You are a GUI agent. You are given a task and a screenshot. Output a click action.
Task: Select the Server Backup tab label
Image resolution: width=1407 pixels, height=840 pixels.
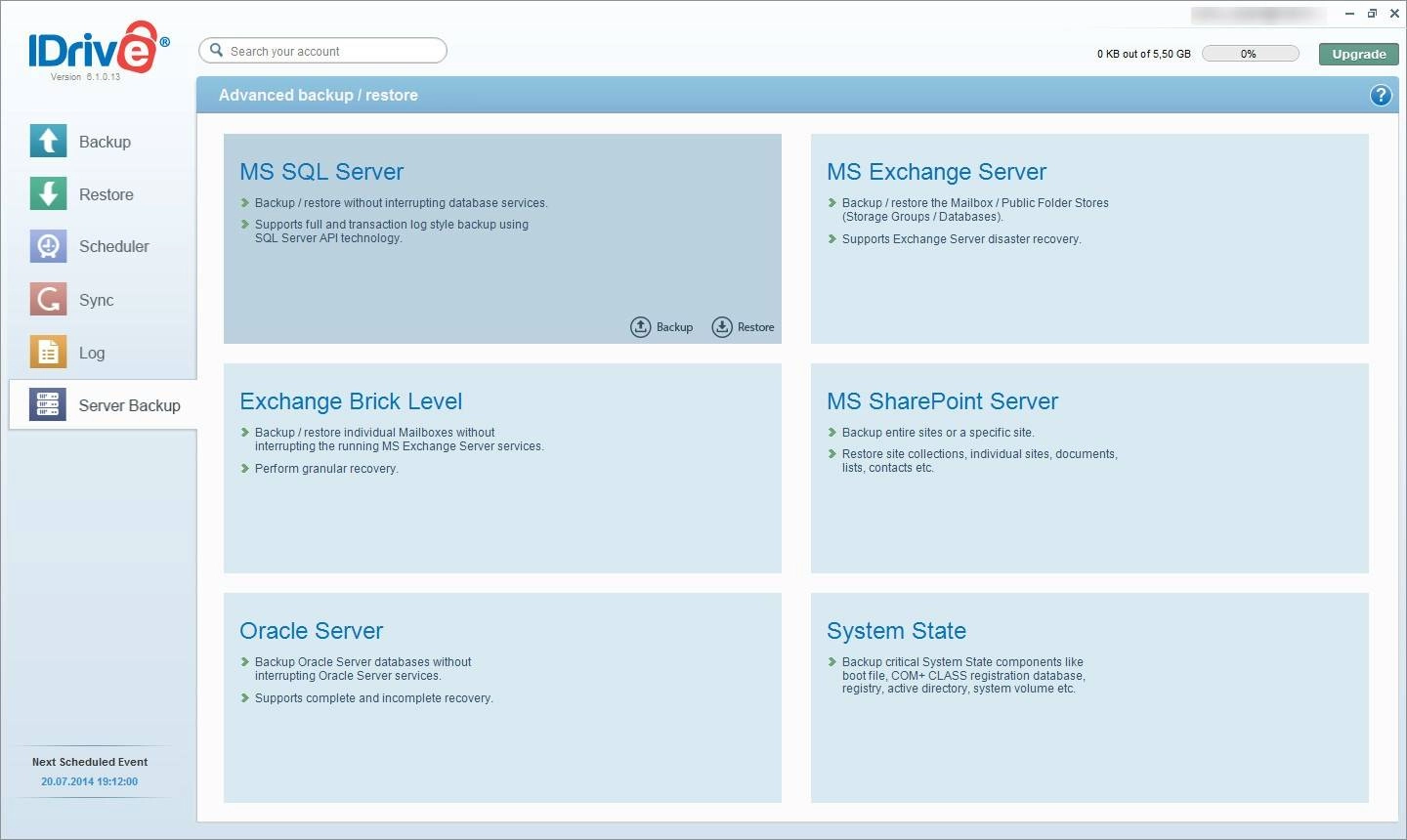tap(129, 405)
